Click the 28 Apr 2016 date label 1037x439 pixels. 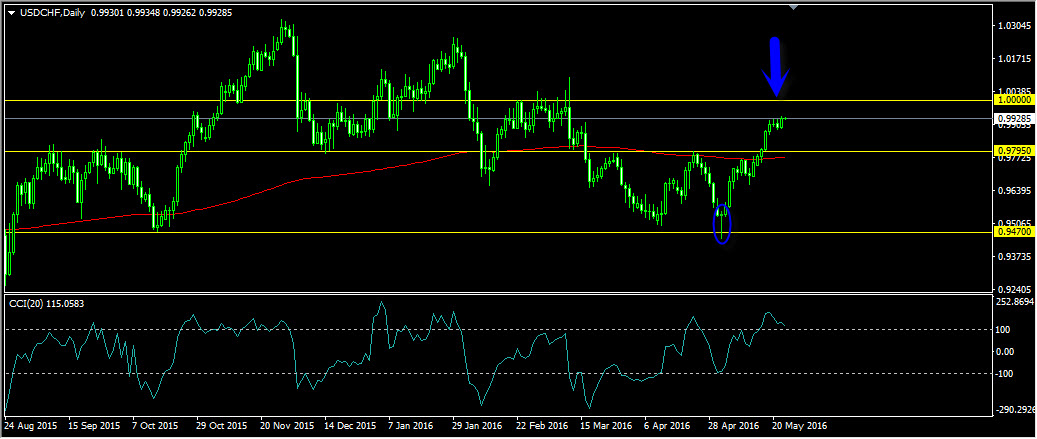735,426
